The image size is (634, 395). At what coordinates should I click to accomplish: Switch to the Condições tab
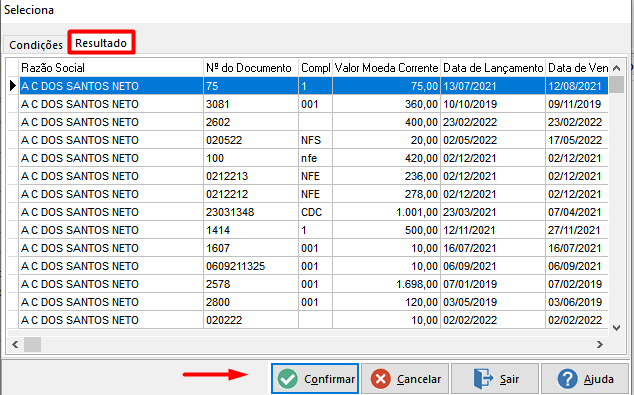click(36, 45)
